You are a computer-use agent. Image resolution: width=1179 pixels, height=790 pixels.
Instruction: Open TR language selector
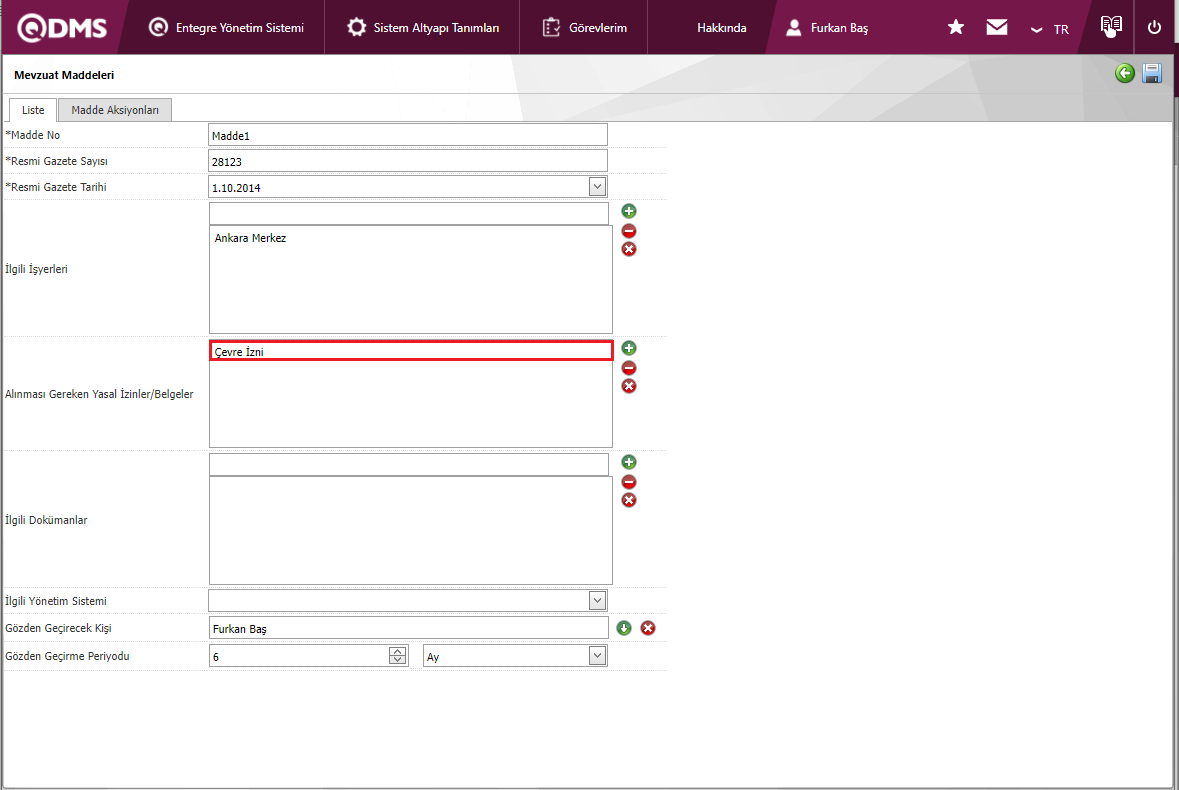click(x=1050, y=29)
